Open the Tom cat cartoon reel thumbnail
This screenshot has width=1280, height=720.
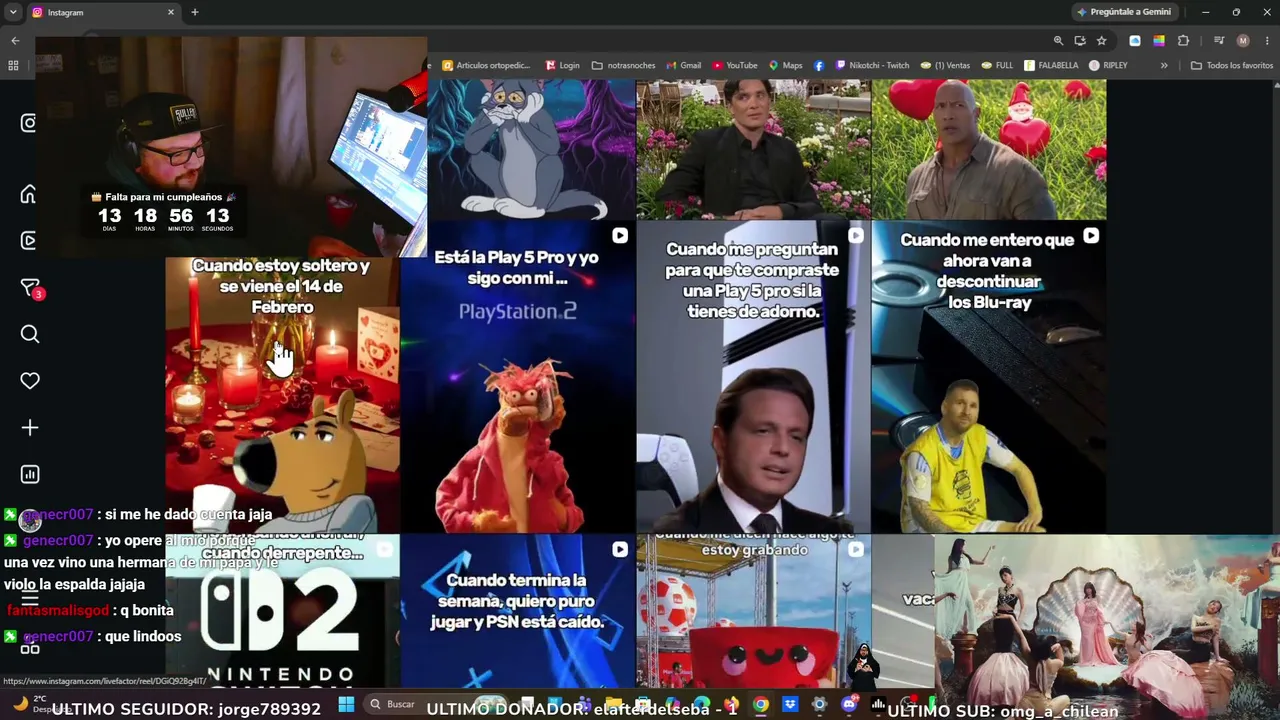[x=531, y=150]
